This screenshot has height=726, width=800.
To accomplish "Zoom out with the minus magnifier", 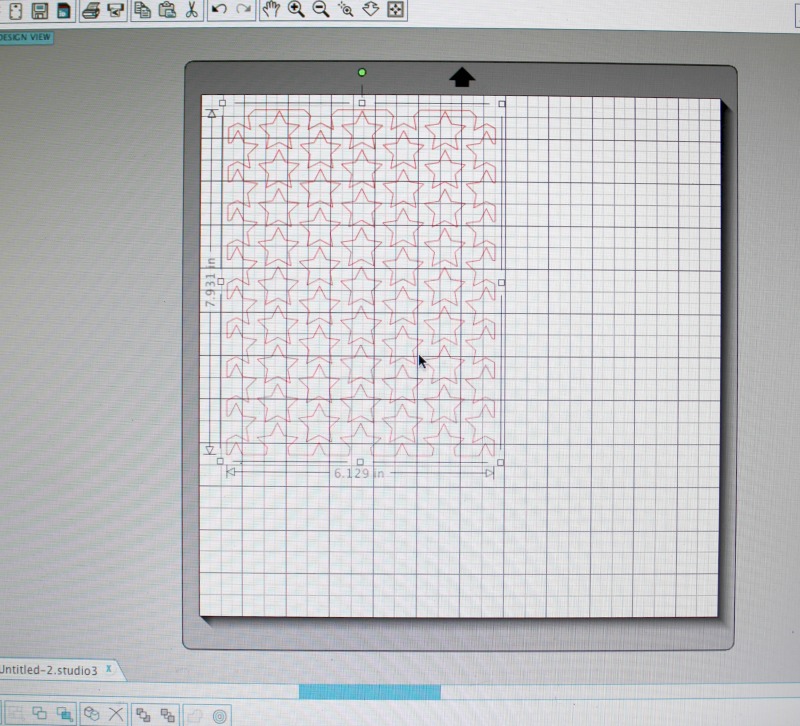I will pyautogui.click(x=321, y=10).
